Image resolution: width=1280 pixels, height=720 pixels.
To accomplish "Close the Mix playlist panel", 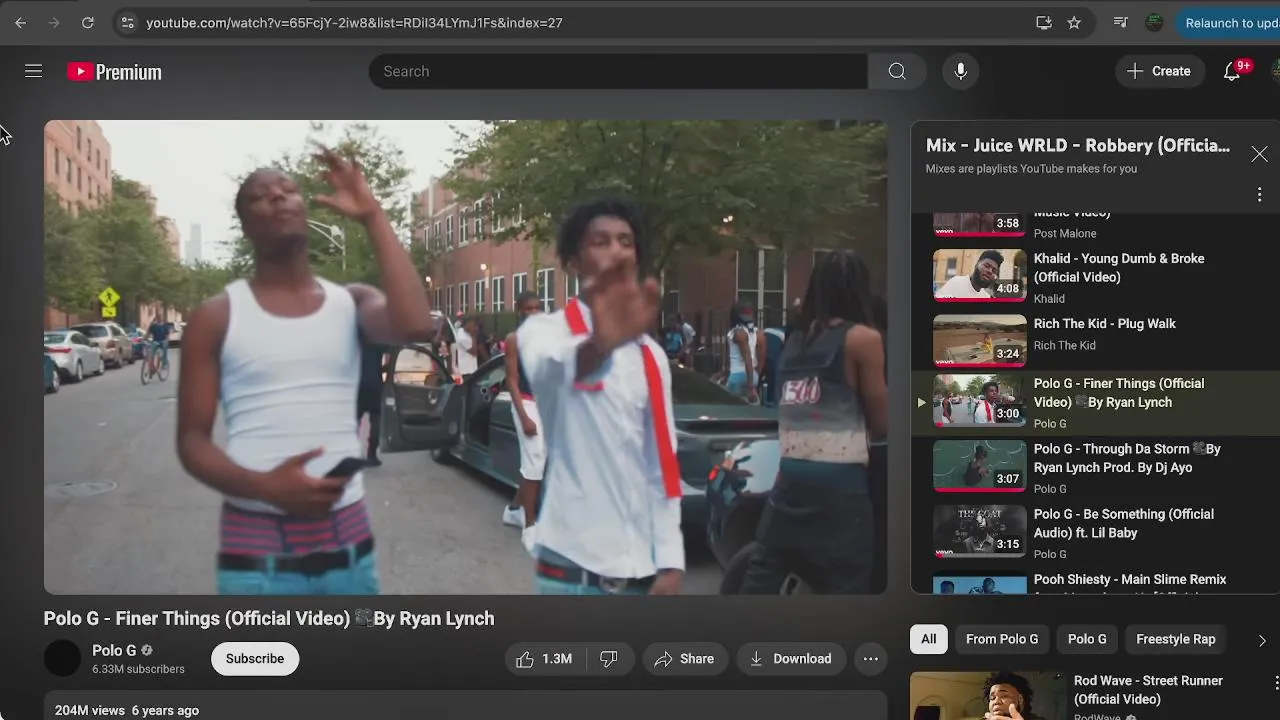I will 1259,154.
